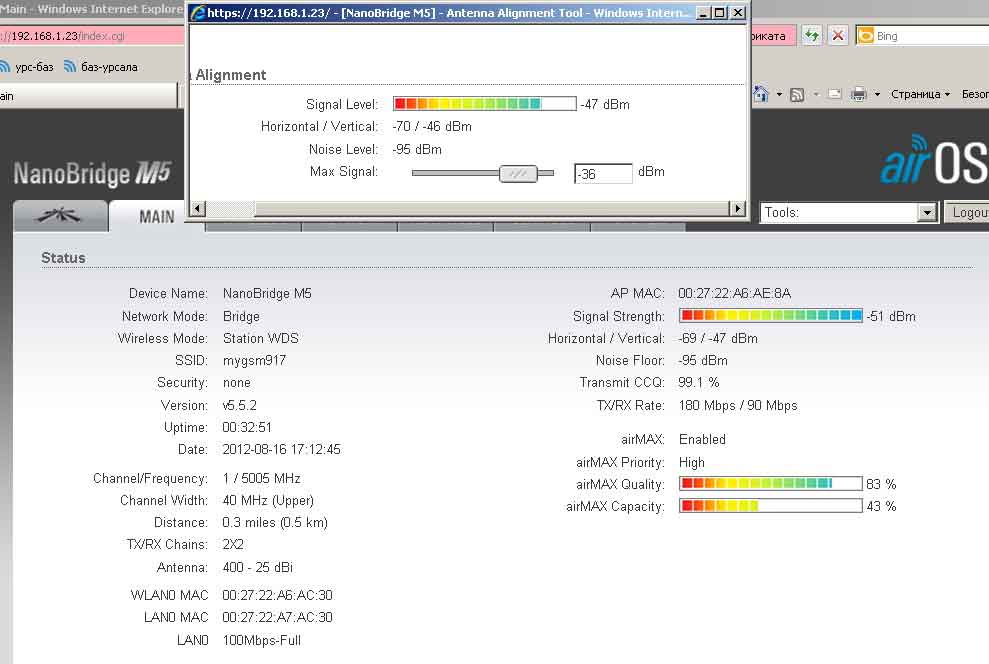Image resolution: width=989 pixels, height=664 pixels.
Task: Click the Stop loading red X icon
Action: click(838, 35)
